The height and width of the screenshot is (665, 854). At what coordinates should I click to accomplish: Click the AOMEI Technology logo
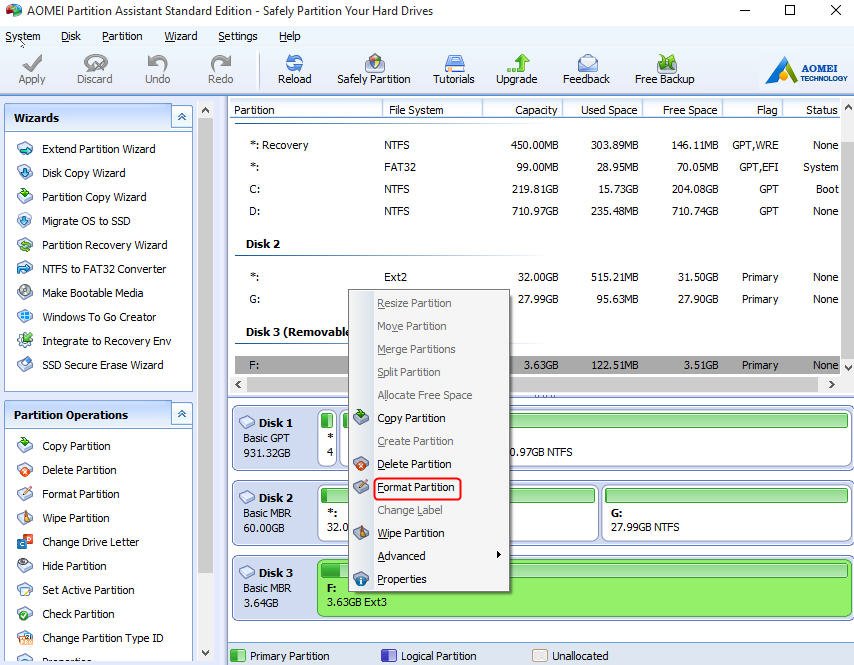click(x=806, y=71)
